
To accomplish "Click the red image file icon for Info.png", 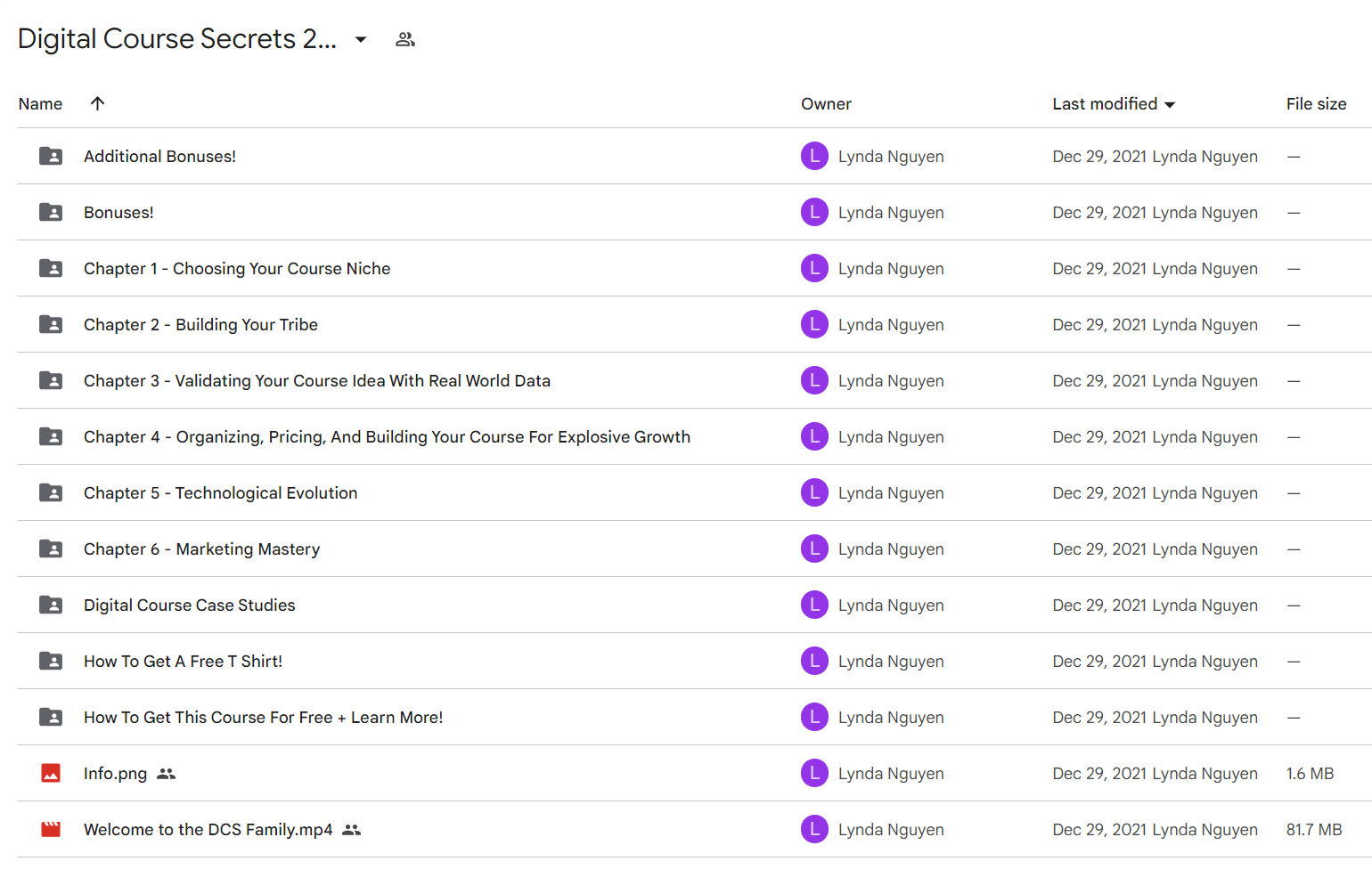I will (x=51, y=773).
